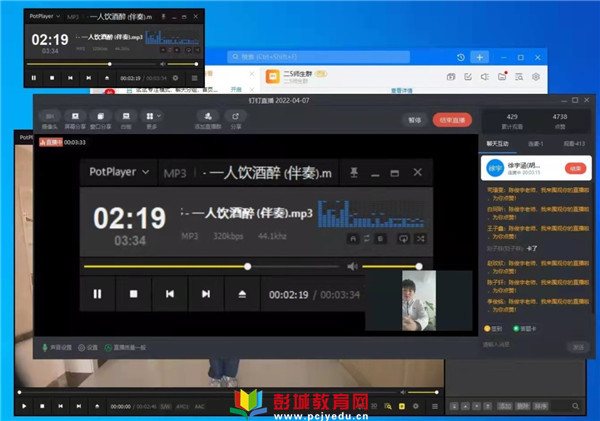
Task: Skip to next track in small top-left PotPlayer
Action: click(x=88, y=78)
